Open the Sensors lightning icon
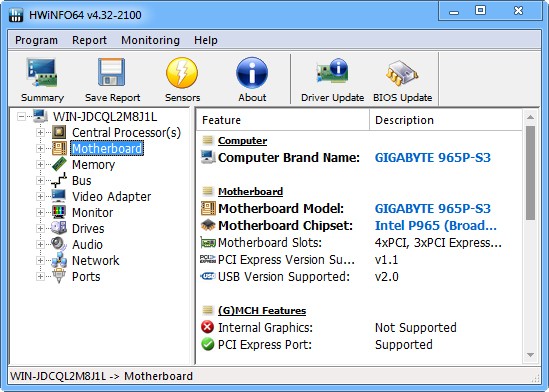 [x=182, y=73]
